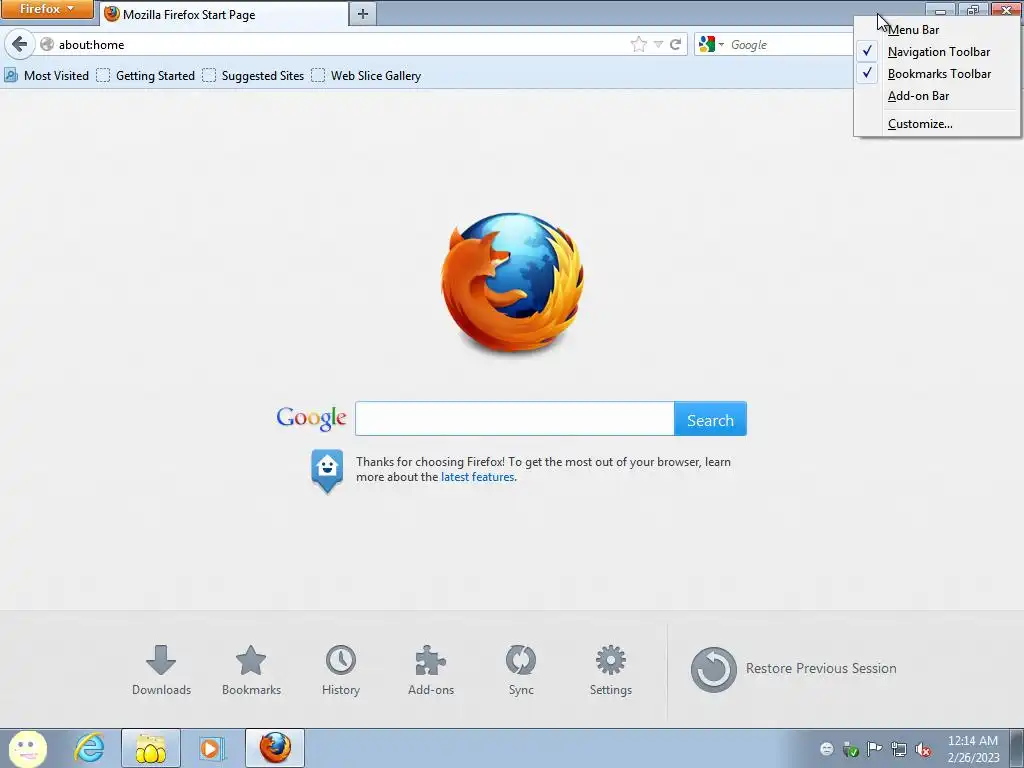Reload the page with refresh icon
Image resolution: width=1024 pixels, height=768 pixels.
click(x=675, y=44)
